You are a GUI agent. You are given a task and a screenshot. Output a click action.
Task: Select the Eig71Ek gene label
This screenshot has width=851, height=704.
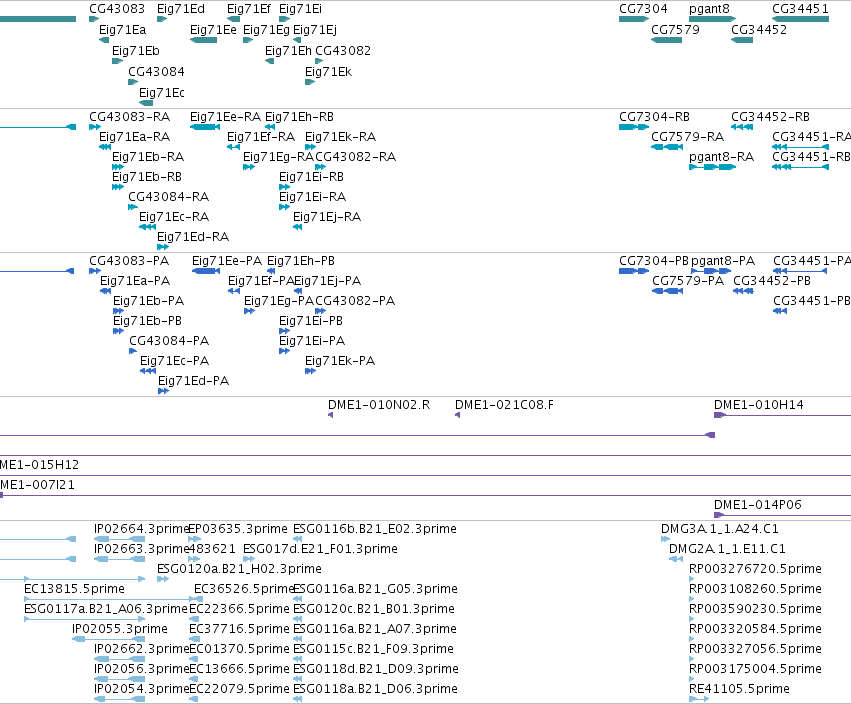click(x=328, y=72)
